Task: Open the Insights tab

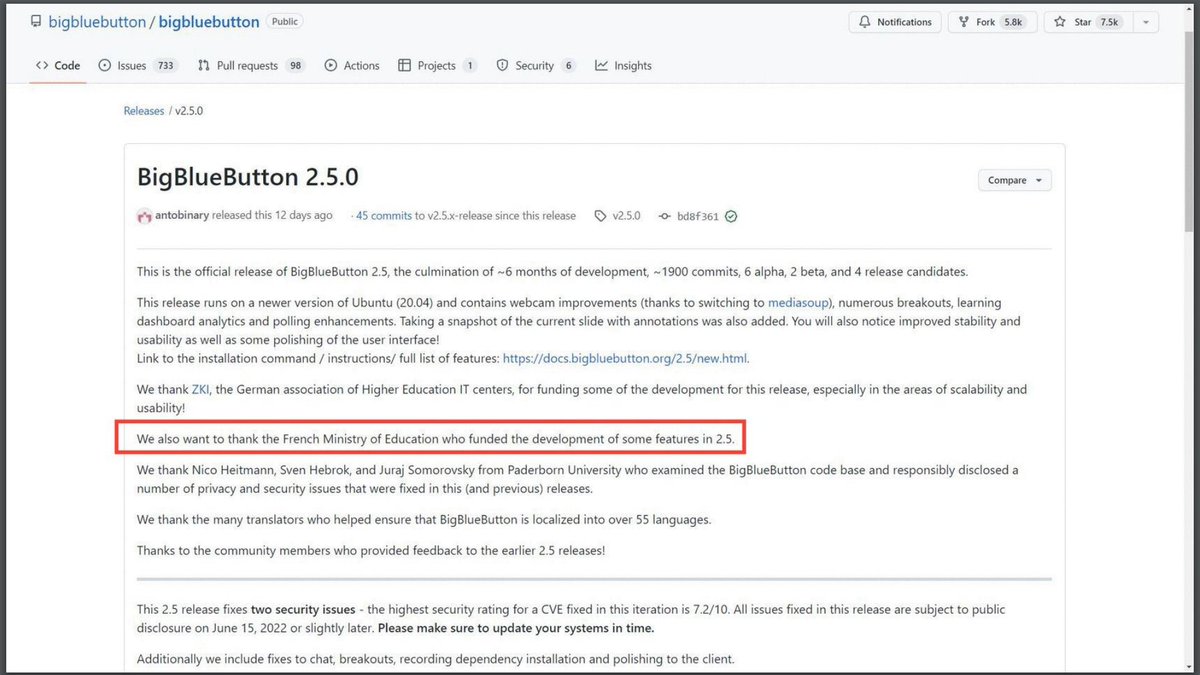Action: point(623,66)
